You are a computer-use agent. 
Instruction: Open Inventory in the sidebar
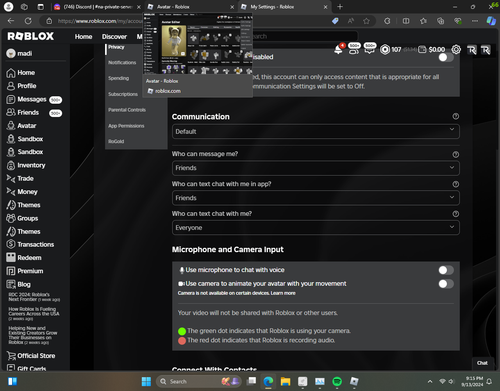(26, 165)
